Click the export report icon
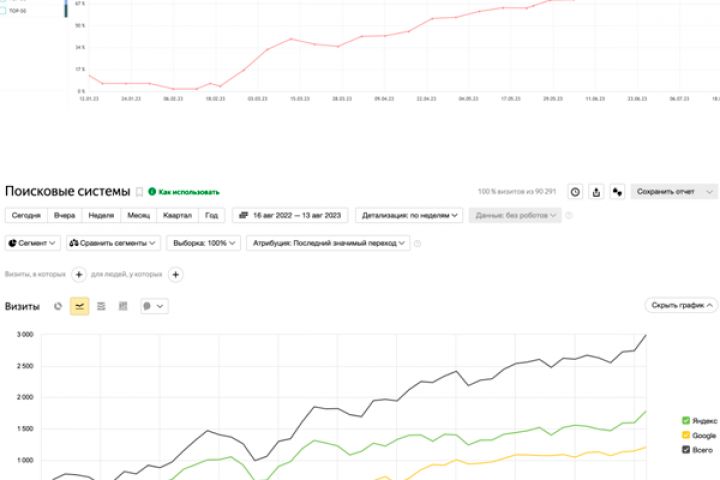The width and height of the screenshot is (720, 480). click(x=596, y=191)
